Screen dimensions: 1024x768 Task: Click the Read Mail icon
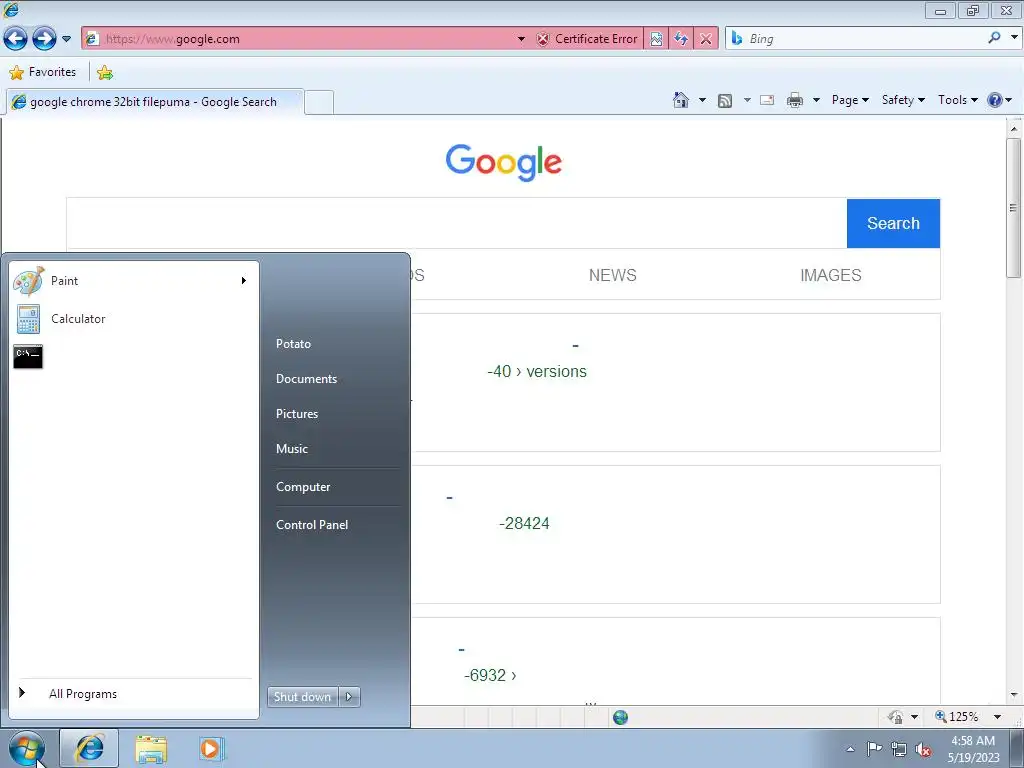pyautogui.click(x=767, y=101)
